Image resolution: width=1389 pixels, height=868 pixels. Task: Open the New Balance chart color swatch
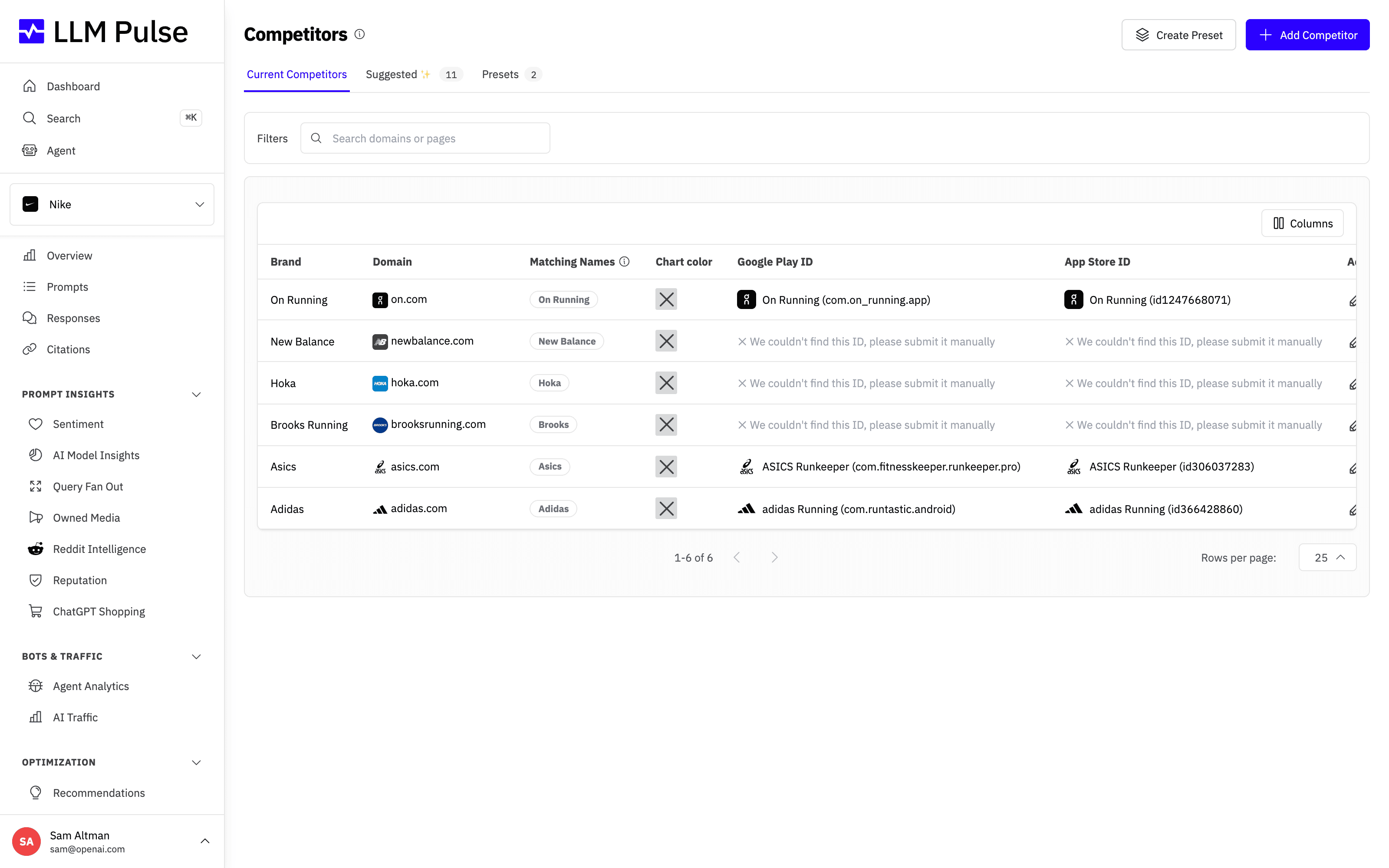(x=666, y=341)
